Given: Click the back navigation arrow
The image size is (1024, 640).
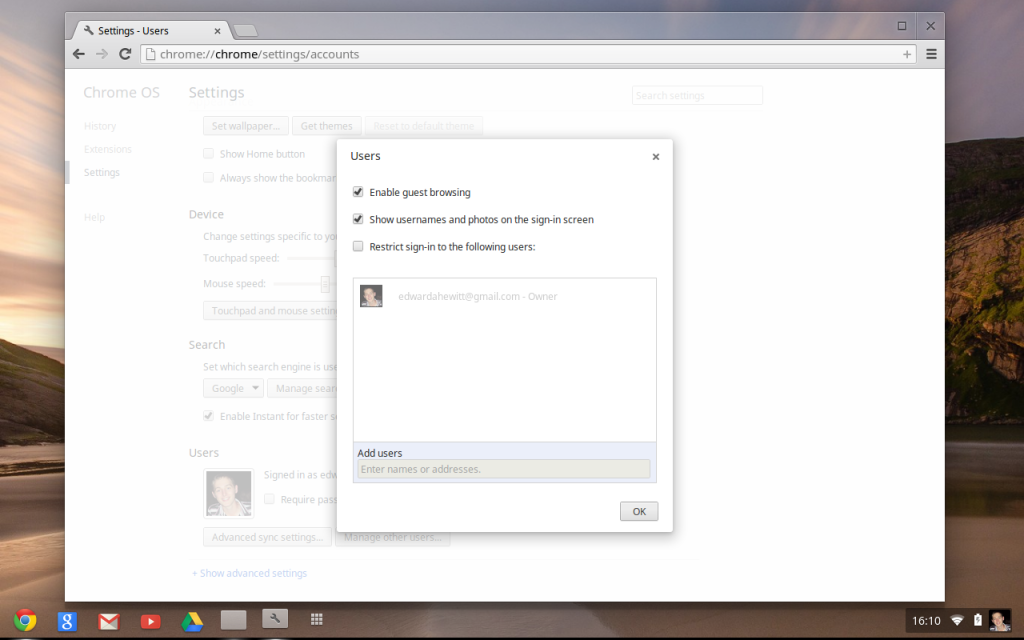Looking at the screenshot, I should 79,54.
